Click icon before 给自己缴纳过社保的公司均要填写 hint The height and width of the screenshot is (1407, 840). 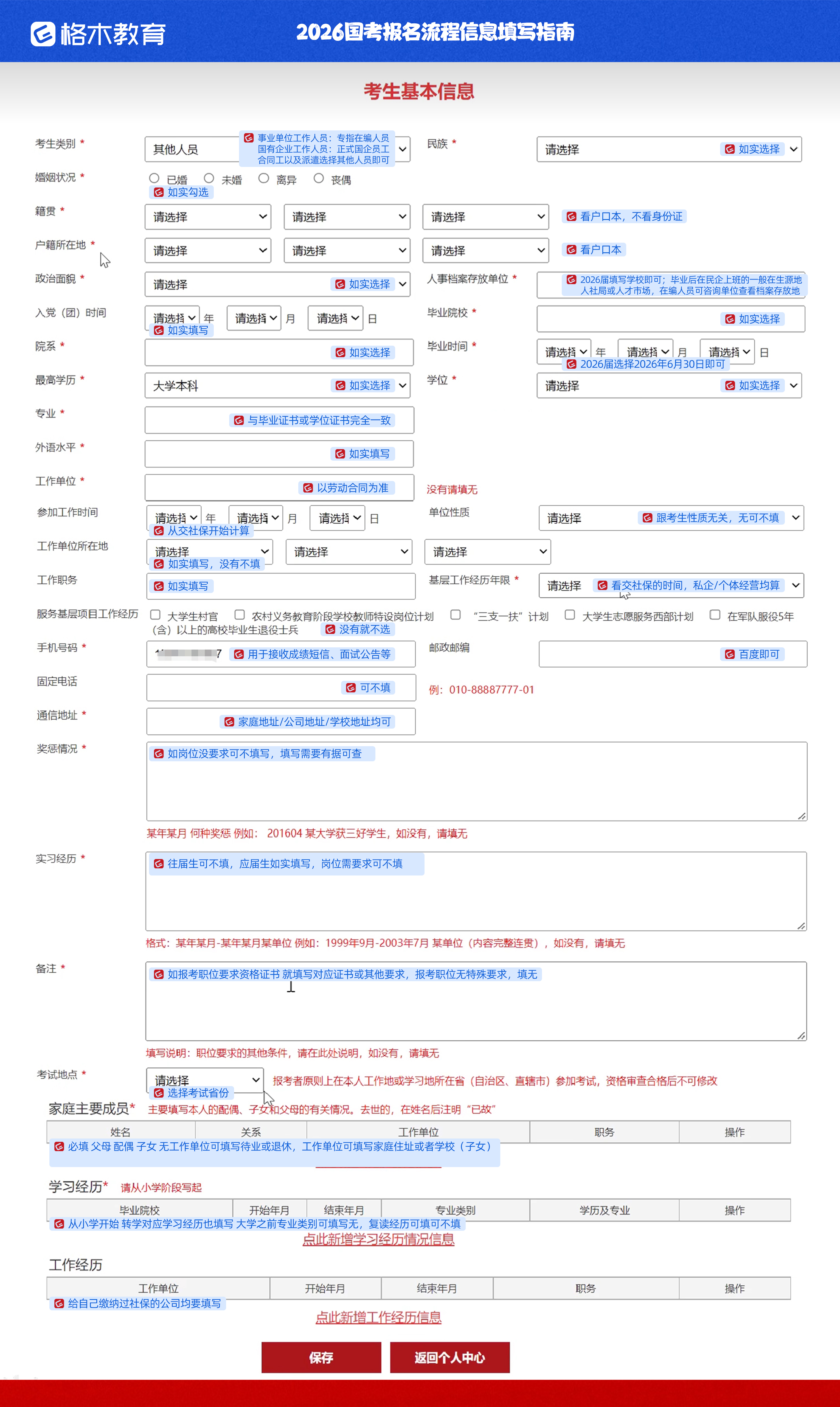60,1303
